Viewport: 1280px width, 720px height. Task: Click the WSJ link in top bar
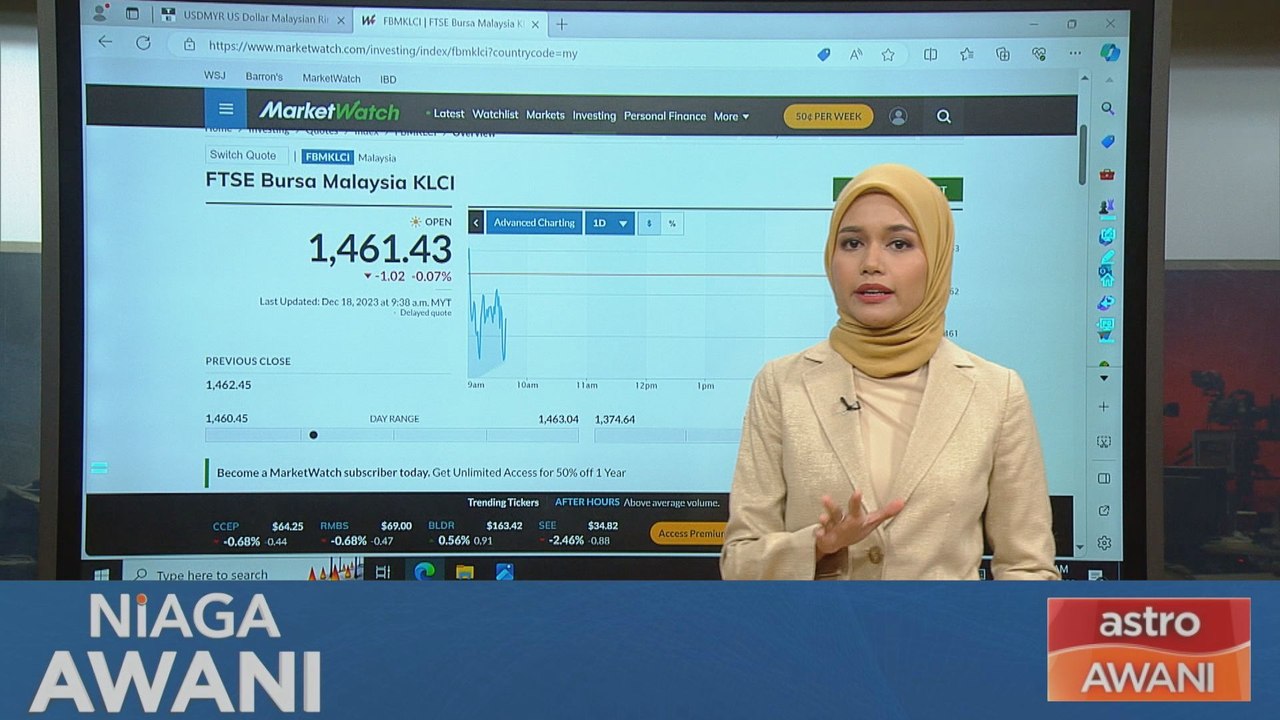coord(214,75)
